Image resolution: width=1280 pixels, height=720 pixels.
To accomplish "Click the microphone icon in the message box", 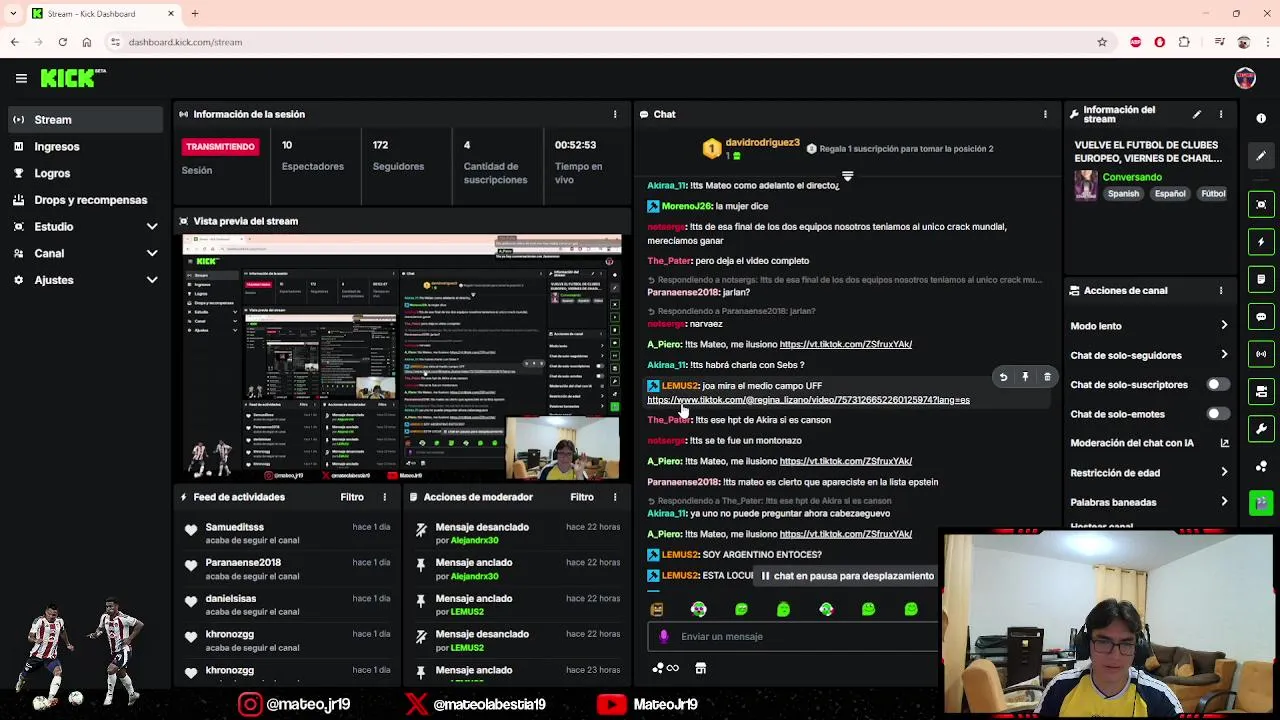I will click(664, 636).
